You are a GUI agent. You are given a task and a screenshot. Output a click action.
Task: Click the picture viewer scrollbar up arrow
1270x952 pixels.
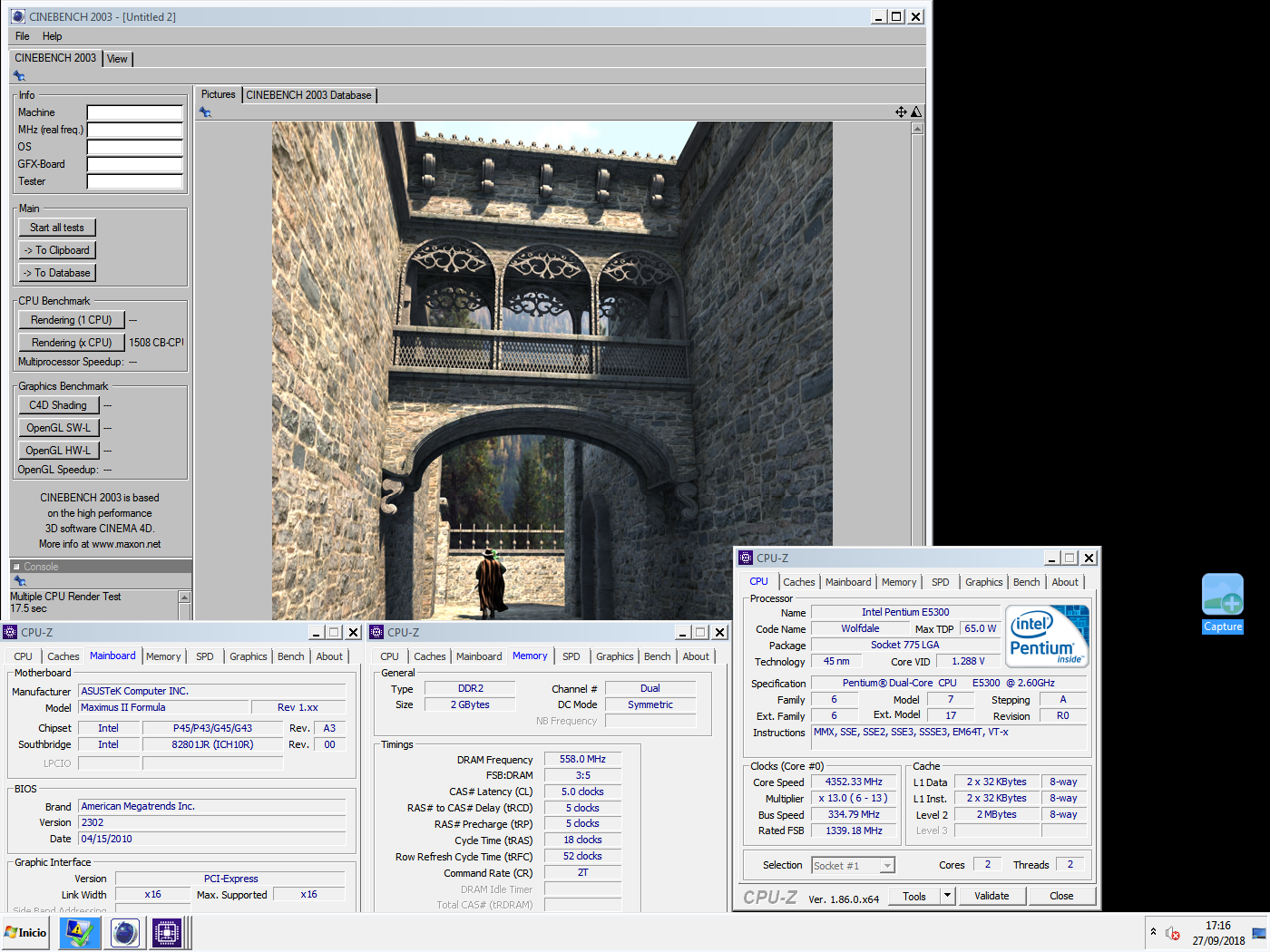(x=917, y=129)
